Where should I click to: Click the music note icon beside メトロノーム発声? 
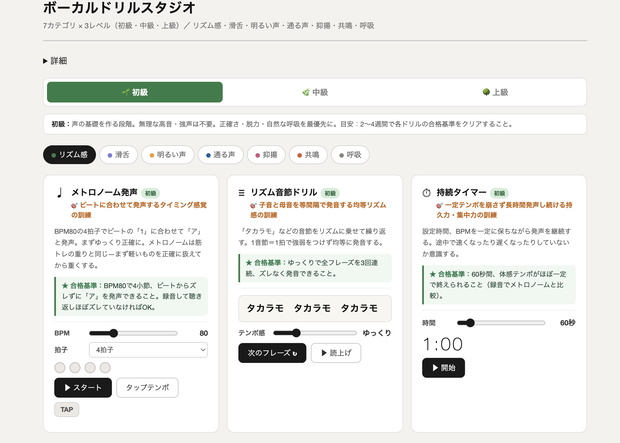pos(60,193)
